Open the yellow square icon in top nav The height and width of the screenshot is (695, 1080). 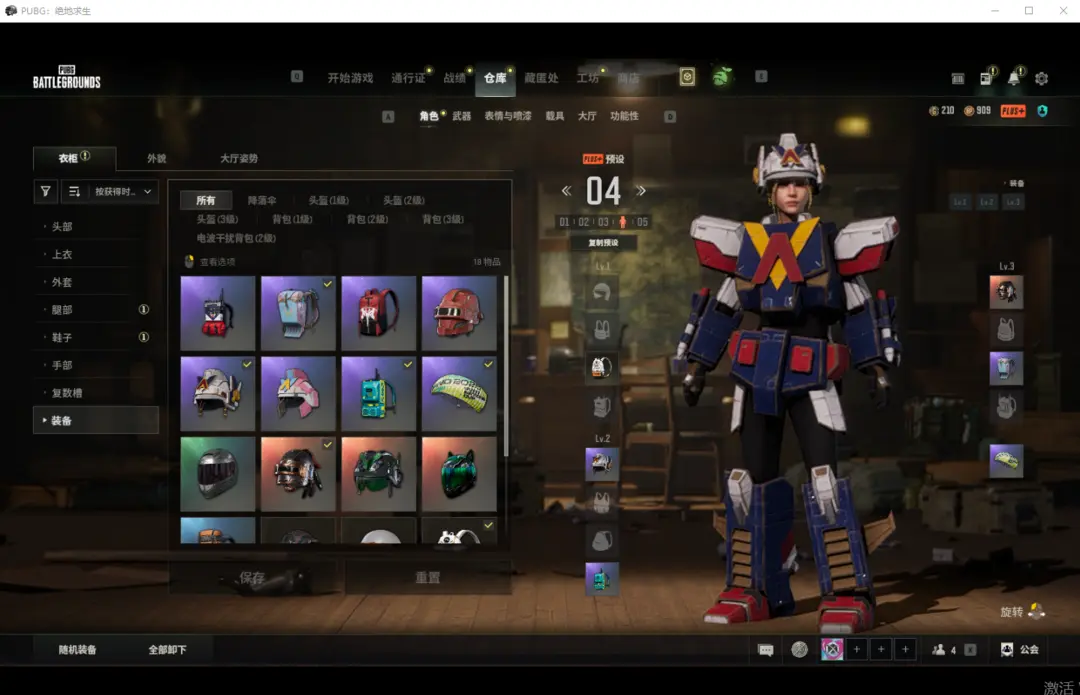coord(687,76)
